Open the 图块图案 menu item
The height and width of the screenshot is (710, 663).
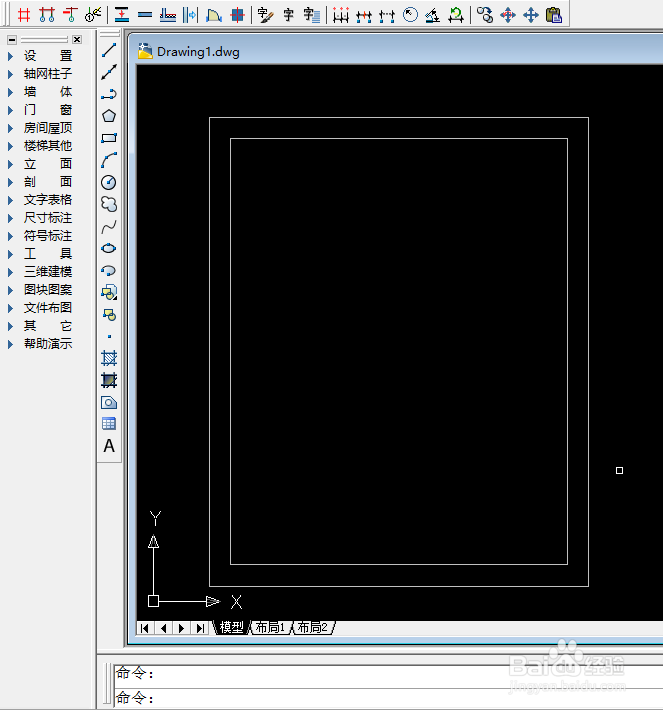click(48, 290)
